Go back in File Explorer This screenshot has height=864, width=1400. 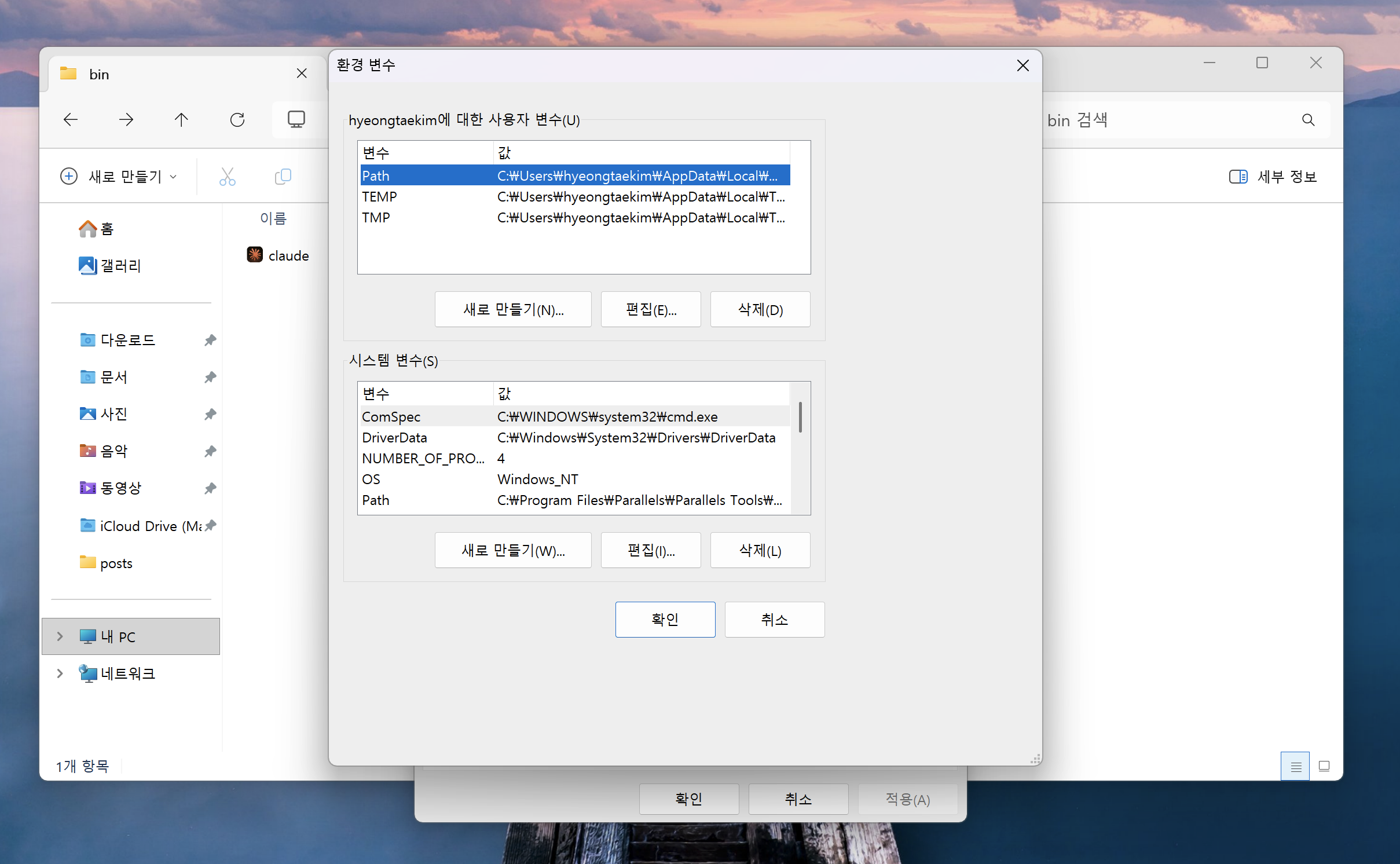pos(71,120)
